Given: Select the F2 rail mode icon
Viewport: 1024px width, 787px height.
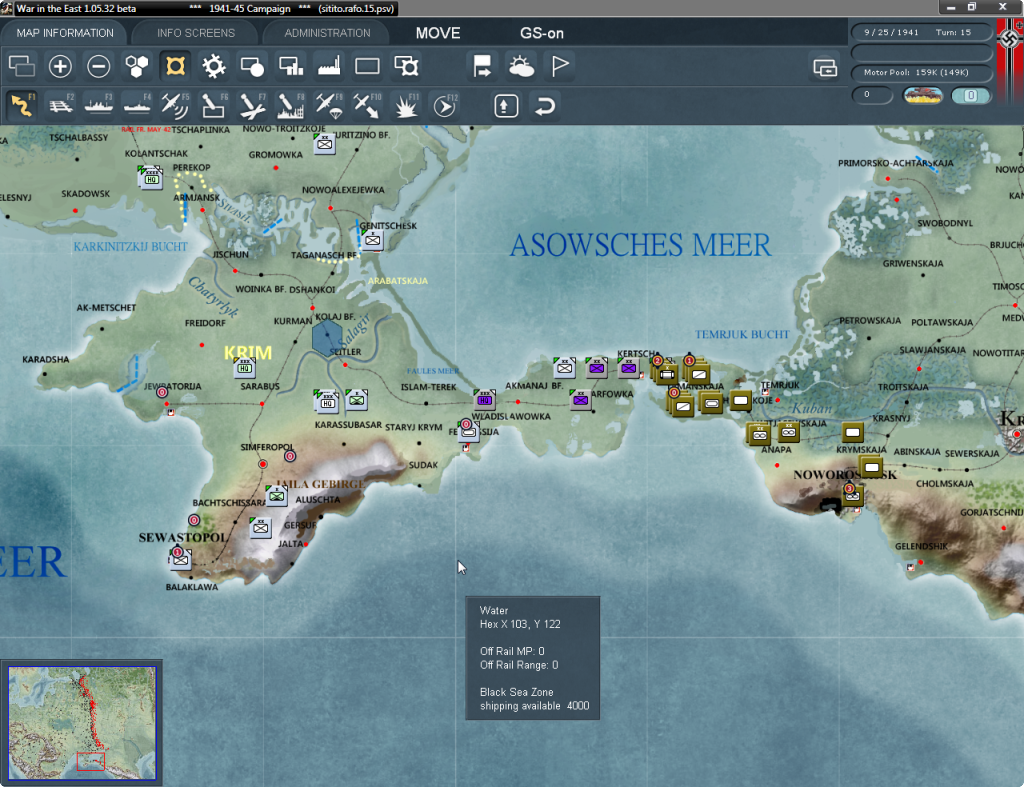Looking at the screenshot, I should pos(61,106).
